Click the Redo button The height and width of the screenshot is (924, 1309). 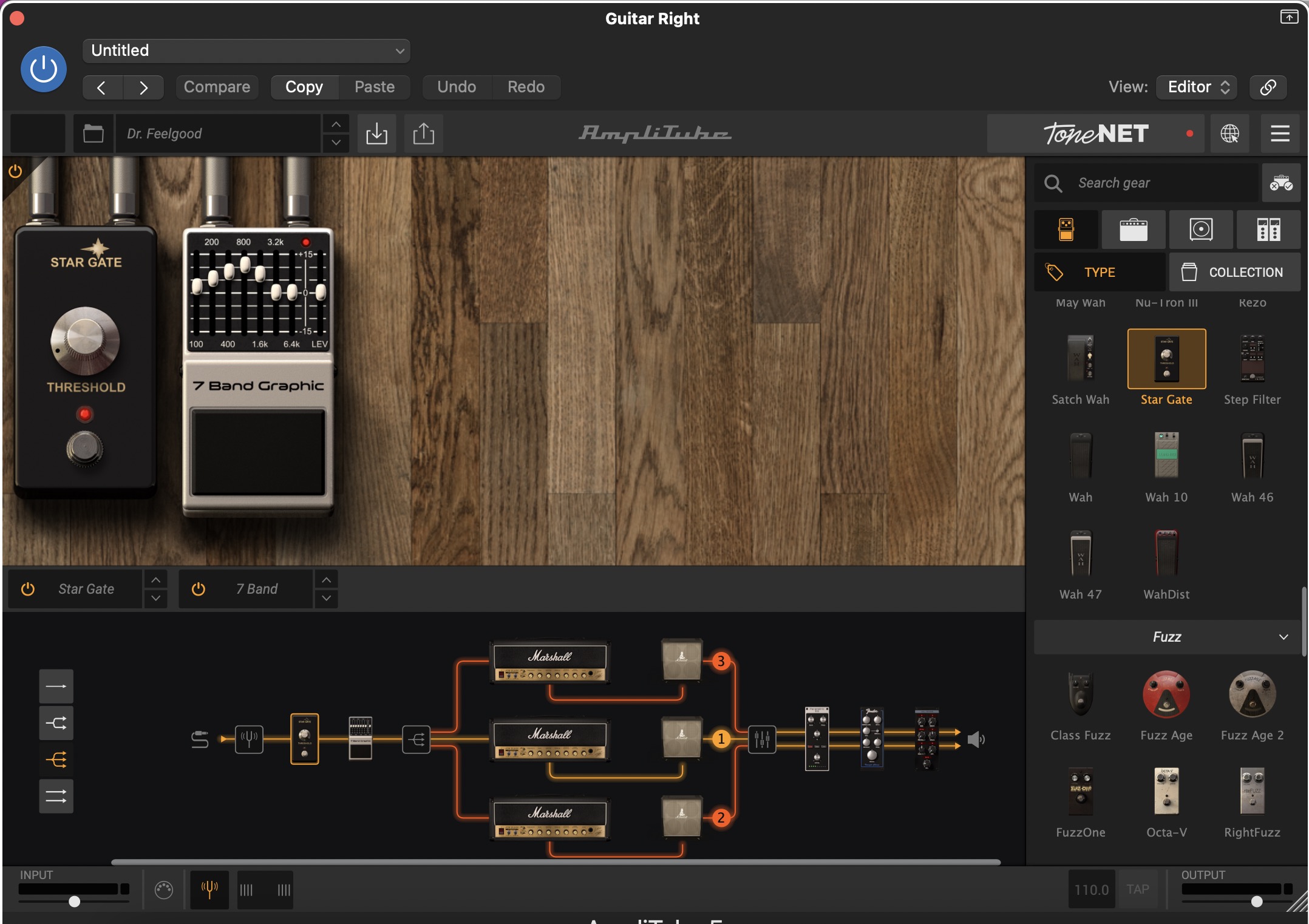tap(526, 87)
